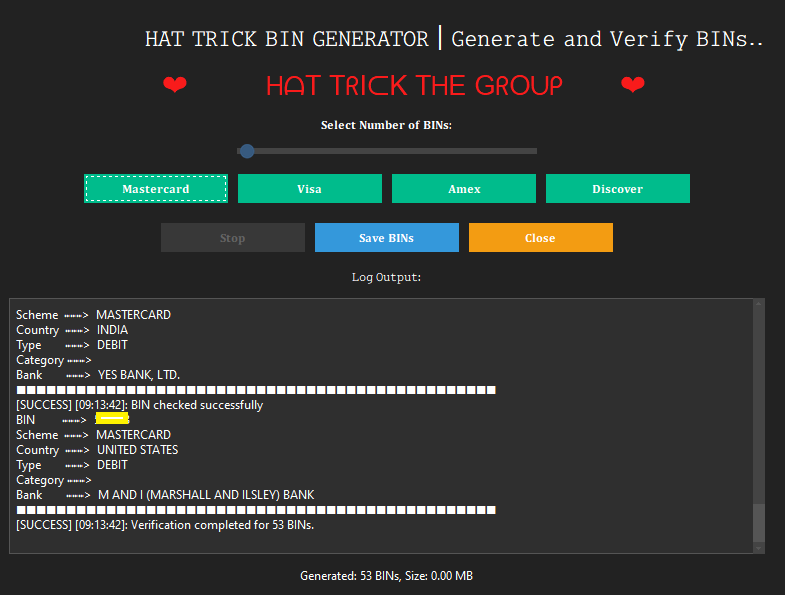Click 'Verification completed for 53 BINs.' line
This screenshot has height=595, width=785.
point(165,525)
